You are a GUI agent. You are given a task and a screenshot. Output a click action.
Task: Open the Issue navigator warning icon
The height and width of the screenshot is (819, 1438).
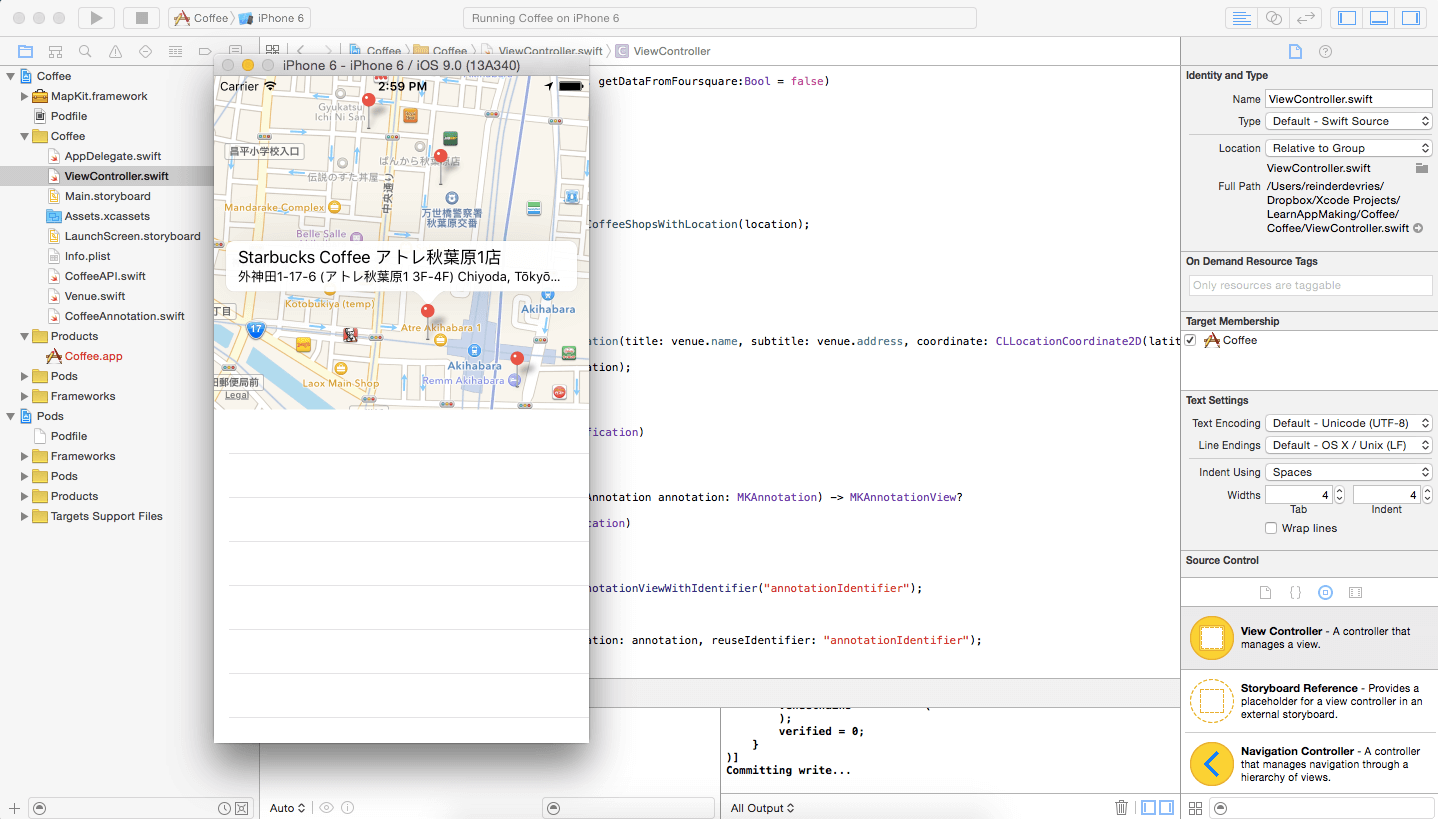[116, 51]
